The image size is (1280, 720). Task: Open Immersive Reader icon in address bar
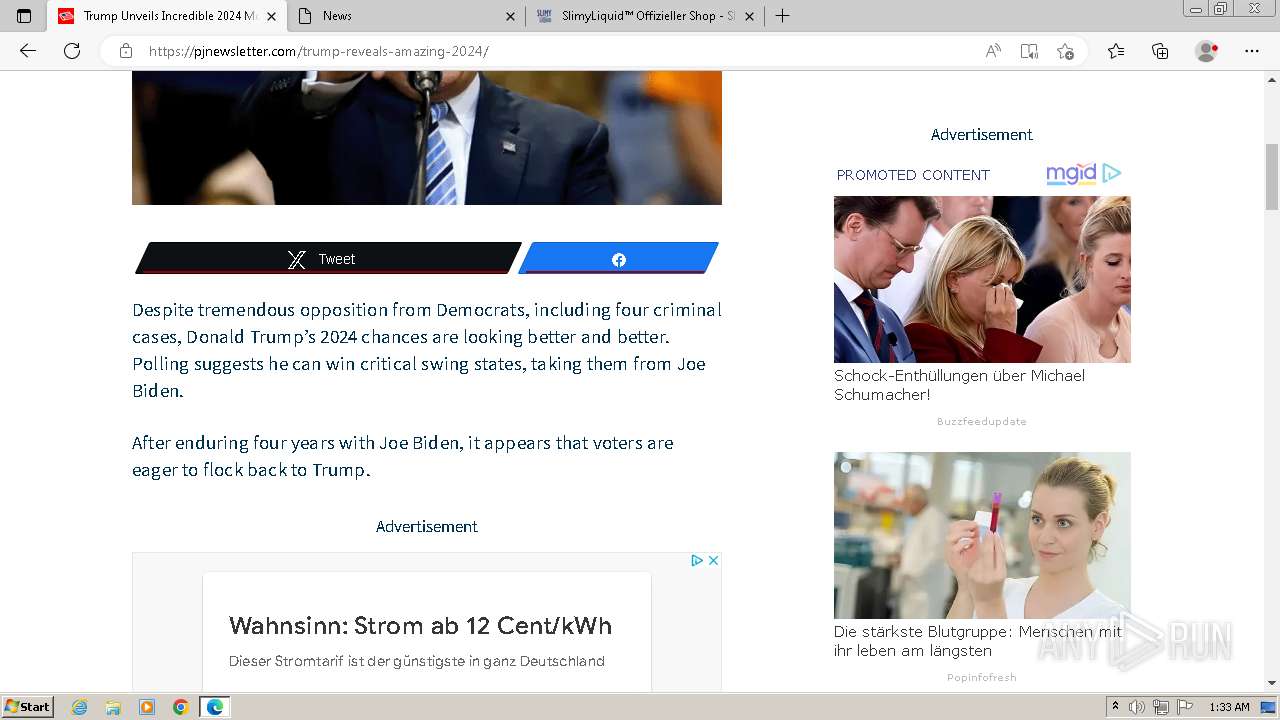click(x=1029, y=51)
